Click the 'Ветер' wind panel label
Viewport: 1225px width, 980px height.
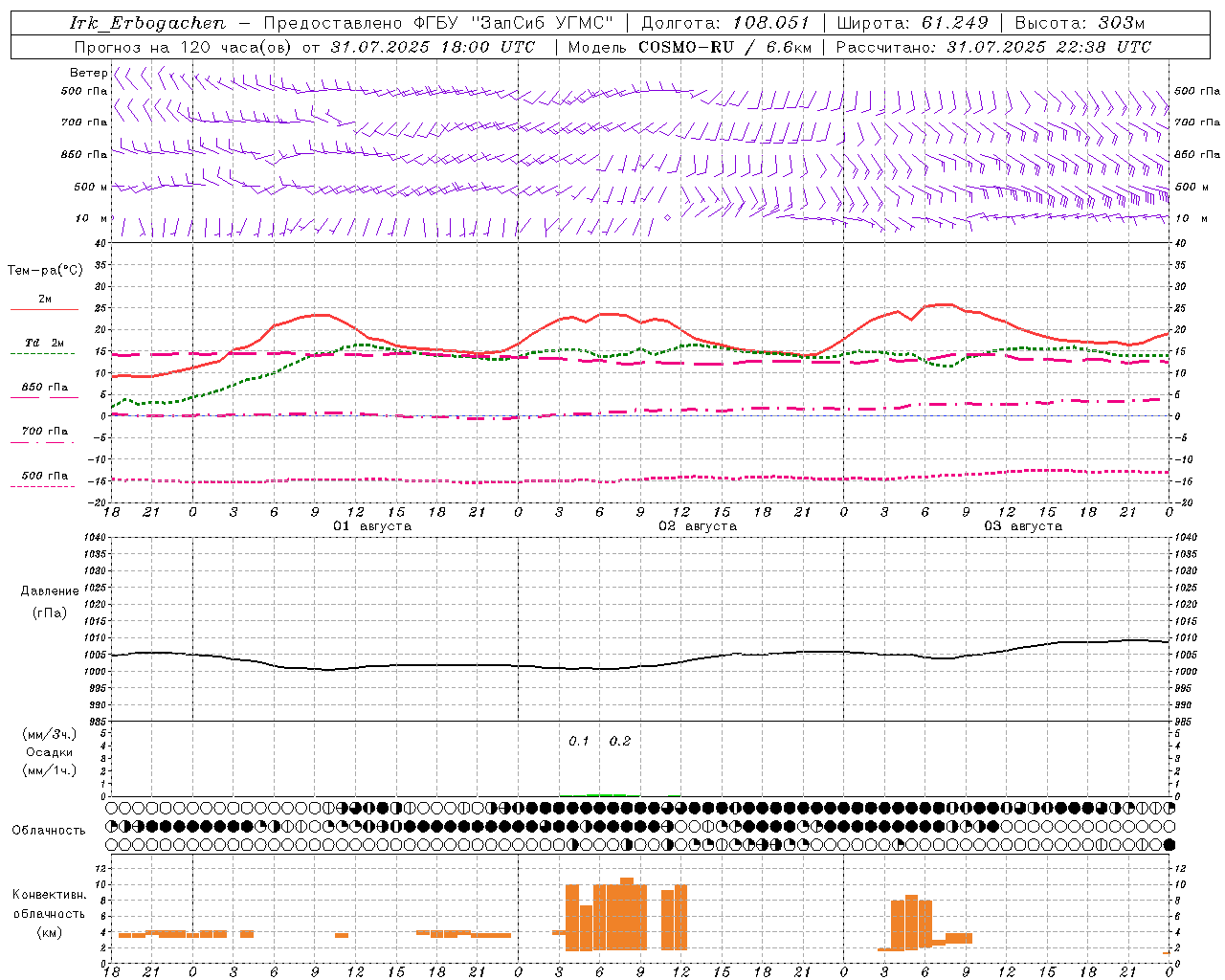click(x=88, y=73)
